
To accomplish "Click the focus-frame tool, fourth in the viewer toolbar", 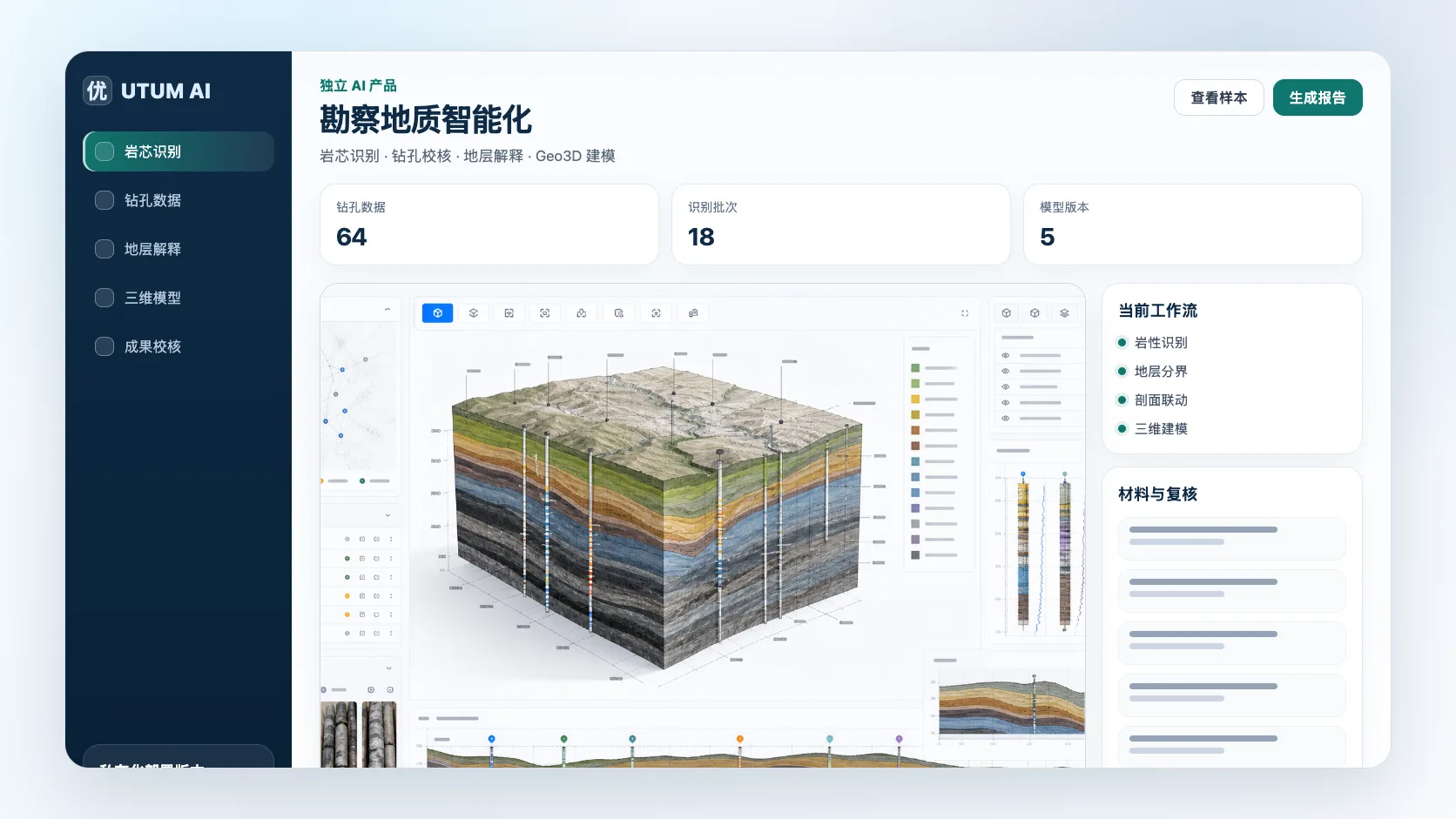I will [x=545, y=313].
